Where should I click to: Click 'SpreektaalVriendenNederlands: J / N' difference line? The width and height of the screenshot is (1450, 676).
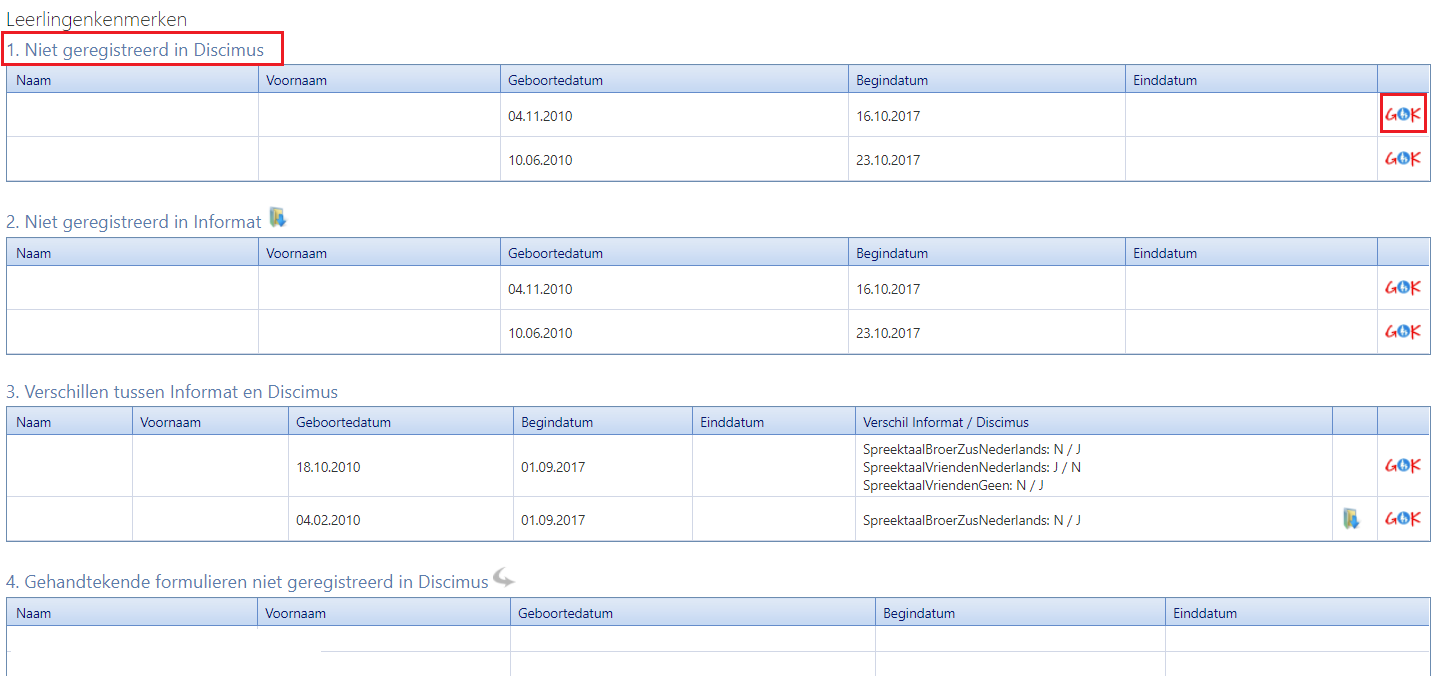pyautogui.click(x=972, y=467)
